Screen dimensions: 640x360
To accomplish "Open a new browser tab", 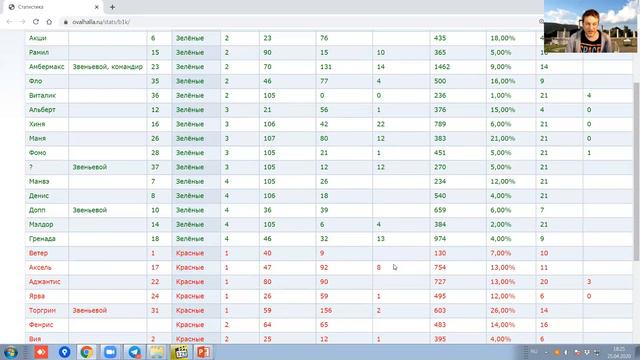I will 112,7.
